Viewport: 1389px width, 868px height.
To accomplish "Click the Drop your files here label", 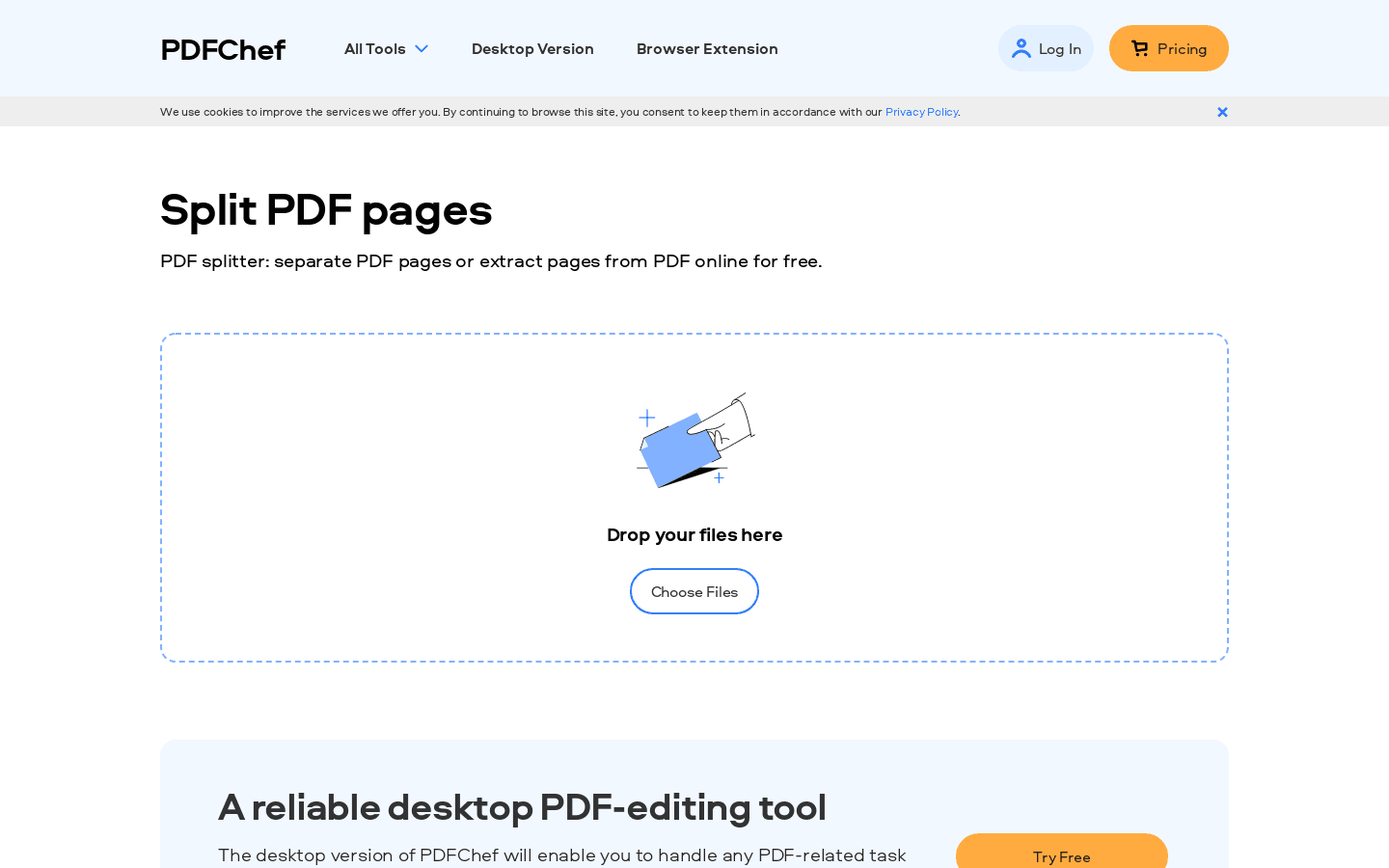I will click(x=694, y=534).
